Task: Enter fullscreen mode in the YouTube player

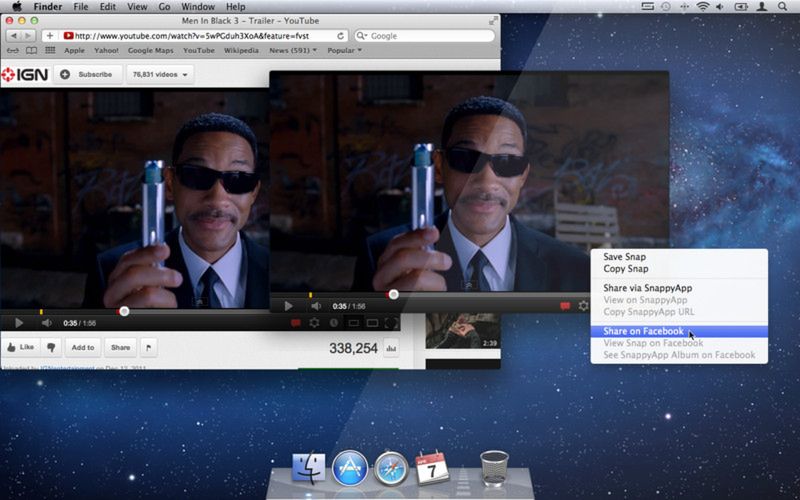Action: [x=391, y=323]
